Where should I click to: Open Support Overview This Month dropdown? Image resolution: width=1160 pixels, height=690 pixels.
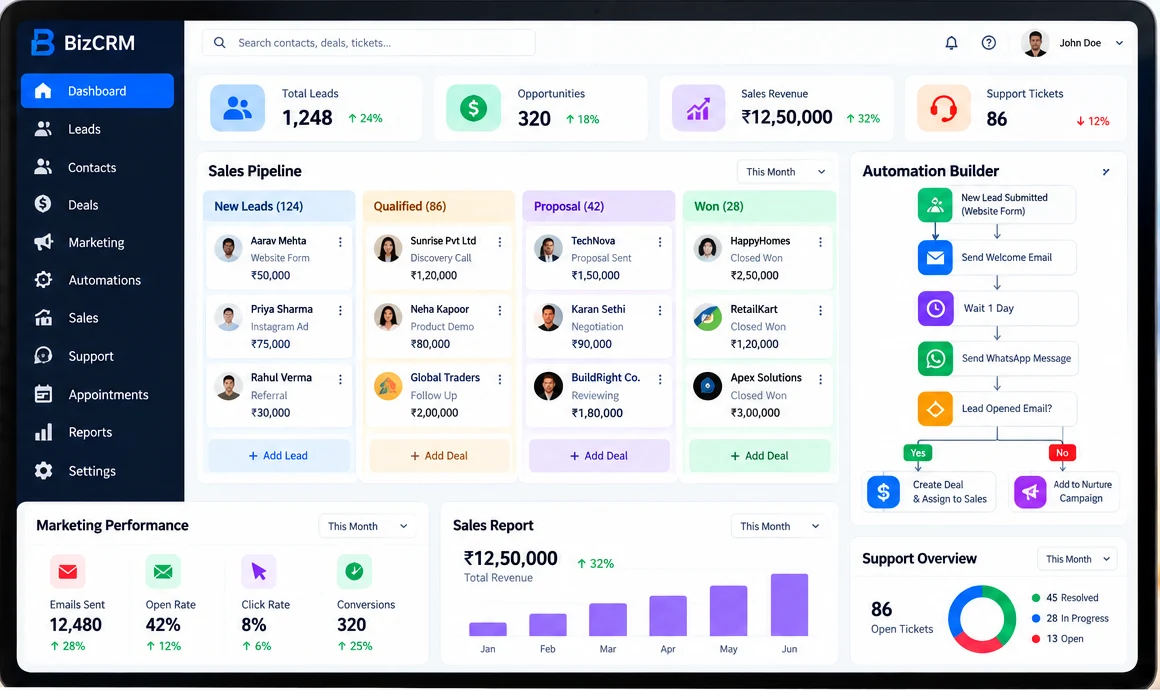pyautogui.click(x=1077, y=559)
